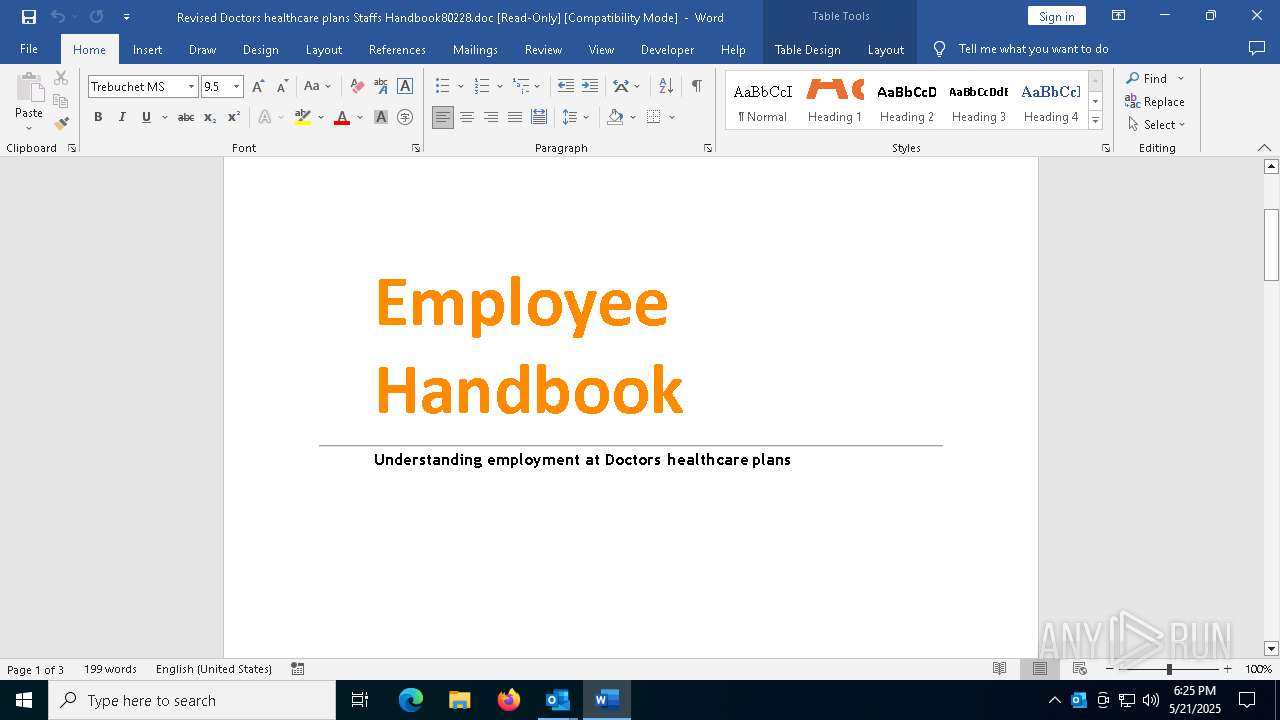Viewport: 1280px width, 720px height.
Task: Click the zoom slider handle
Action: (x=1169, y=669)
